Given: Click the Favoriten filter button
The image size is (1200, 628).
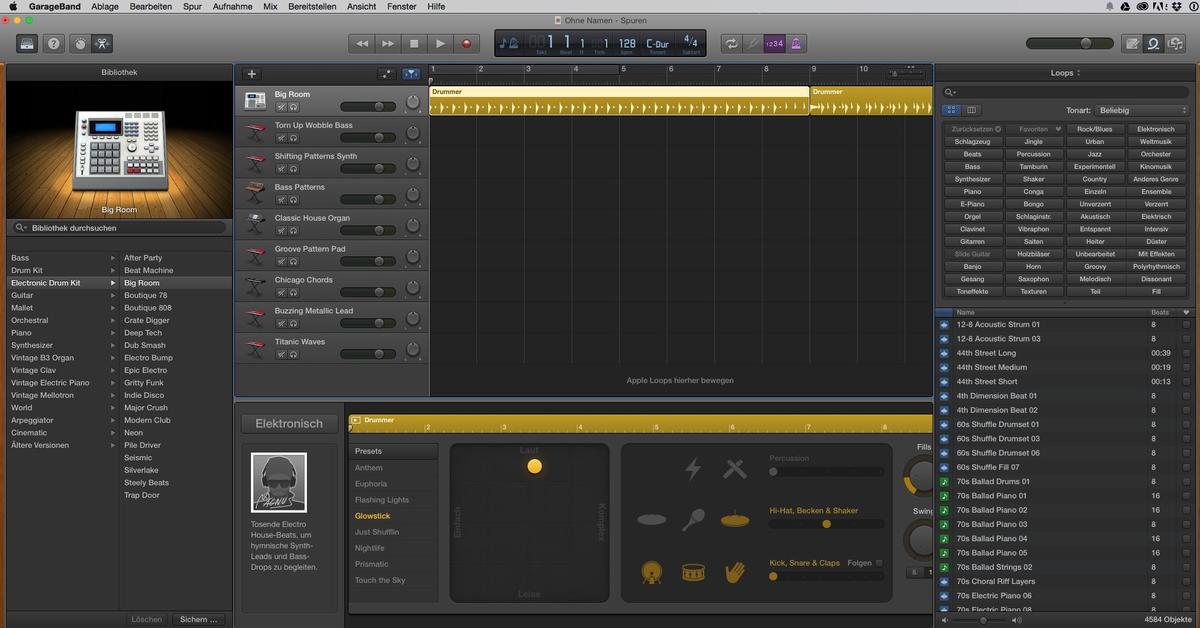Looking at the screenshot, I should tap(1034, 129).
